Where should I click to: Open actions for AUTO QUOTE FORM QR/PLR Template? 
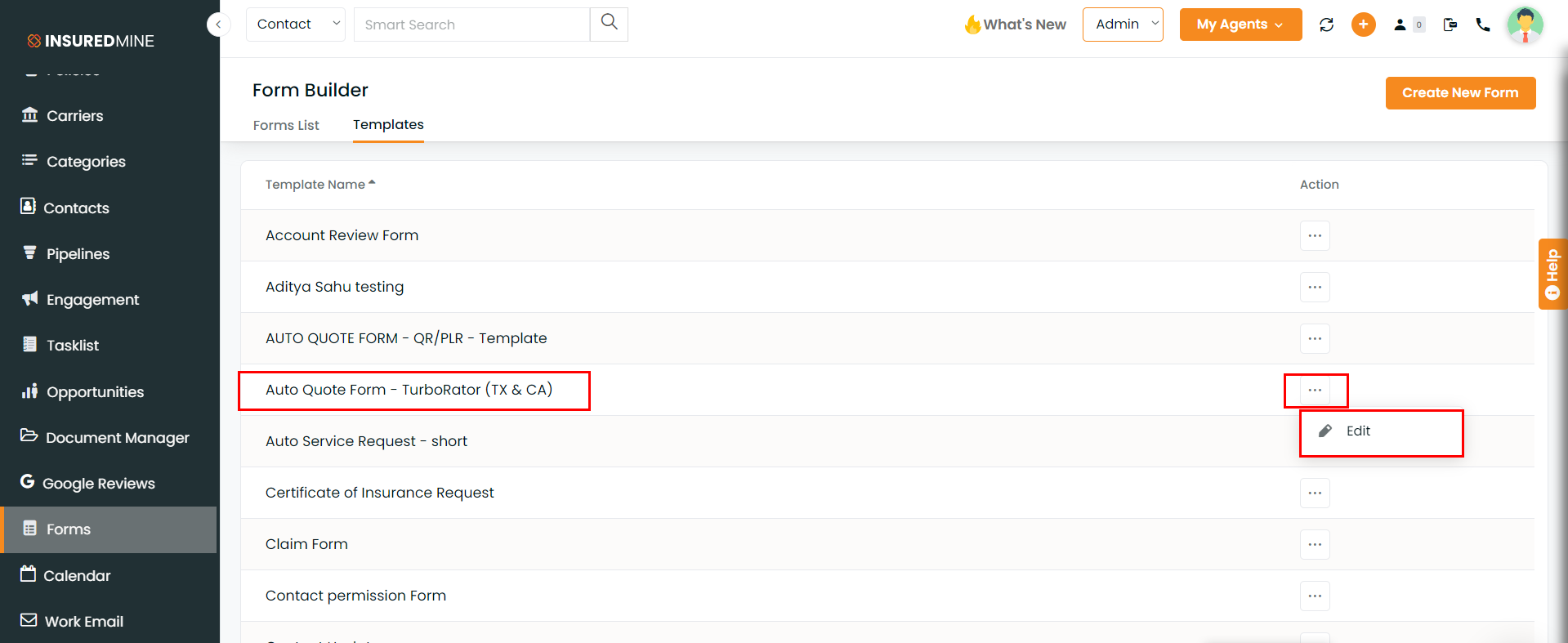coord(1315,339)
